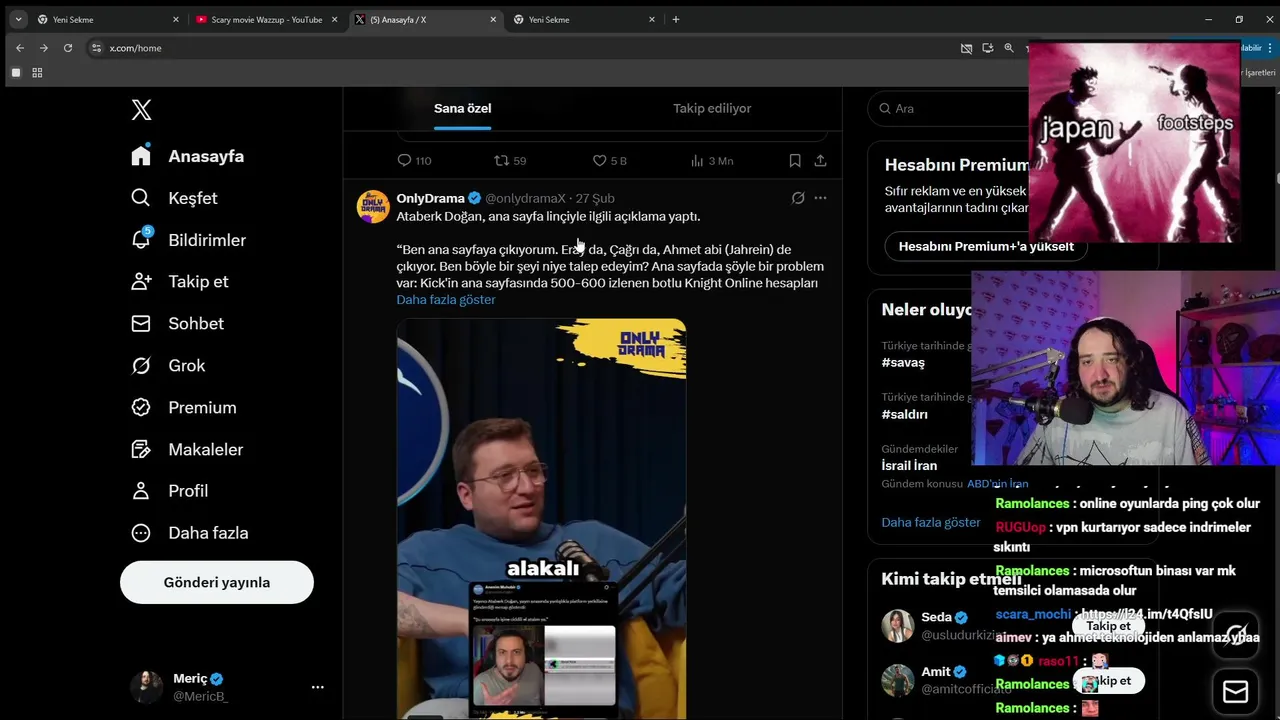Play the OnlyDrama video thumbnail

coord(541,519)
